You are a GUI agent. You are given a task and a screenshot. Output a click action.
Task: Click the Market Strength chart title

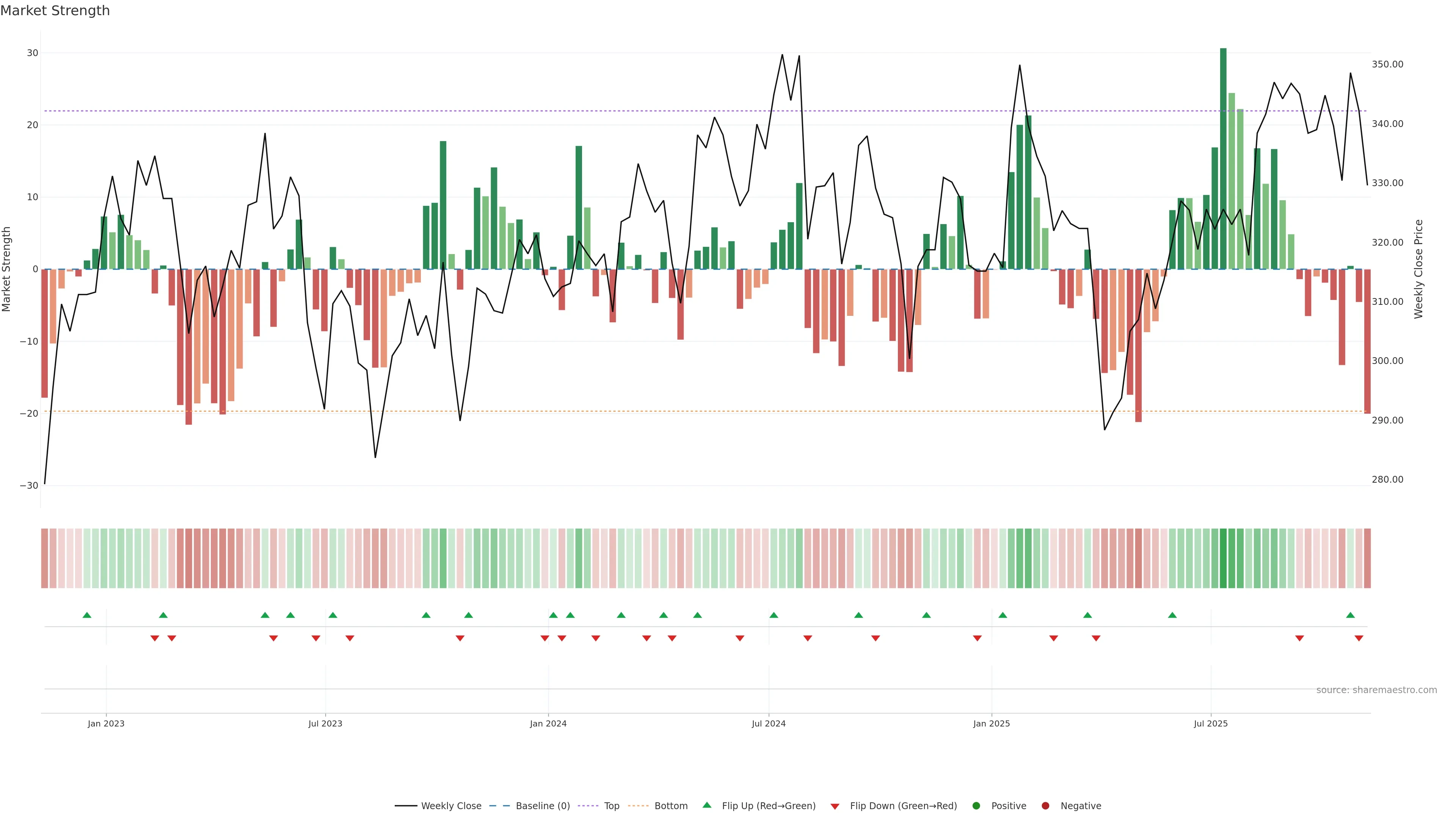(55, 11)
